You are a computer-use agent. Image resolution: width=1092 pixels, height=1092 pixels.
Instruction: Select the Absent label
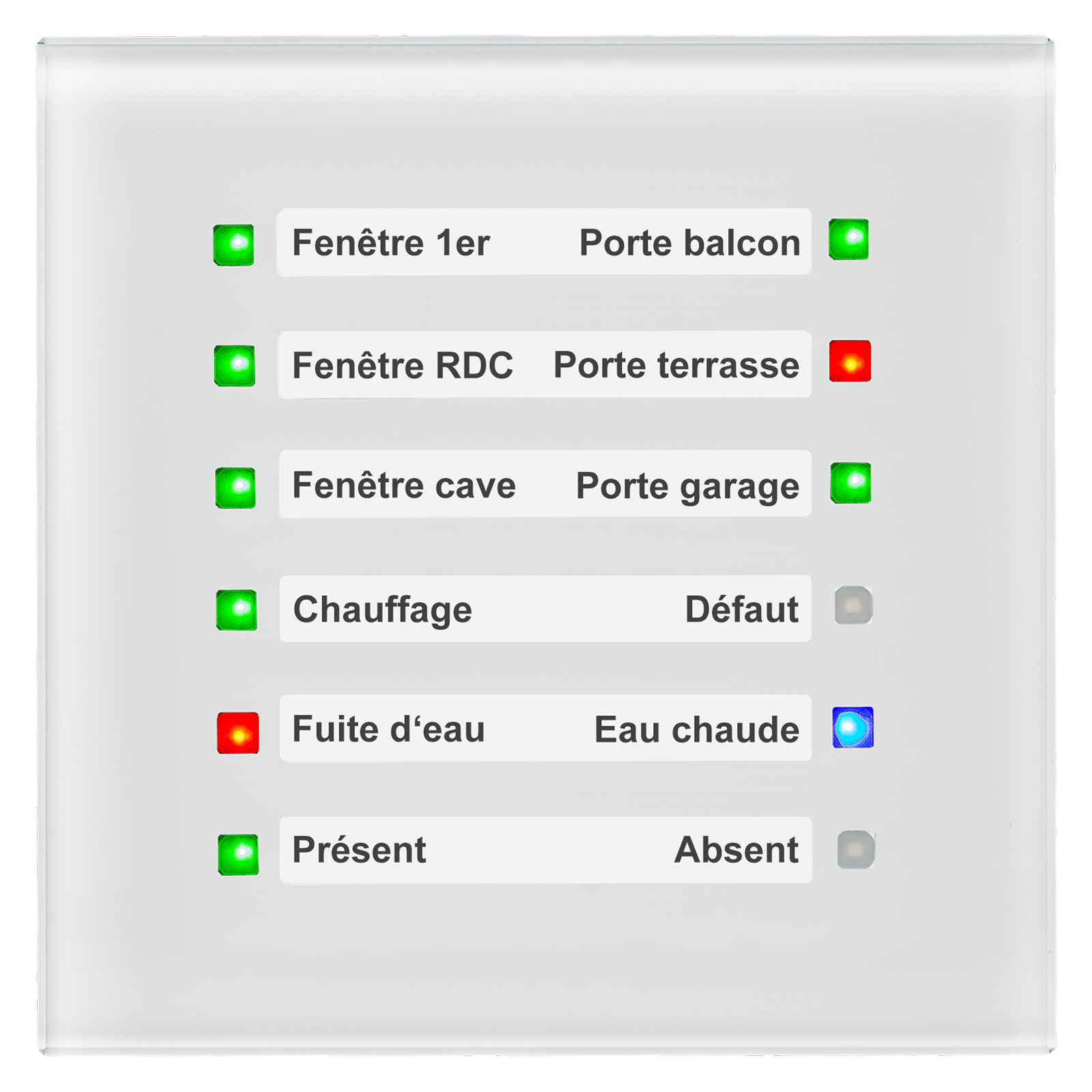pos(736,850)
